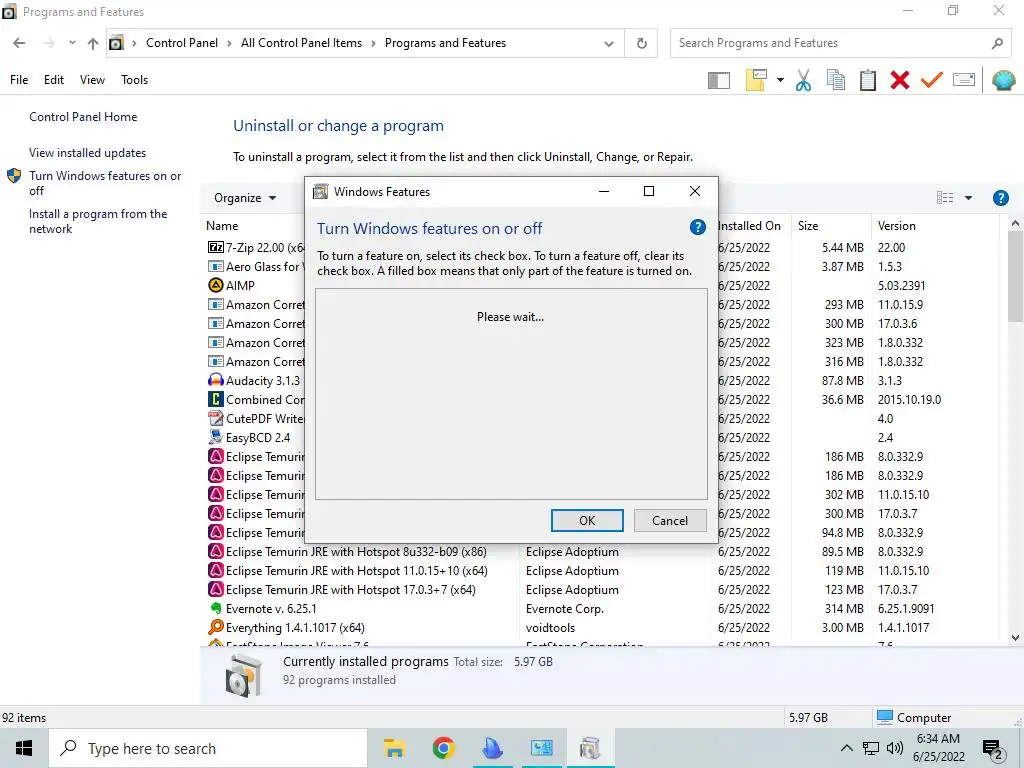Open the Edit menu
Viewport: 1024px width, 768px height.
click(54, 80)
